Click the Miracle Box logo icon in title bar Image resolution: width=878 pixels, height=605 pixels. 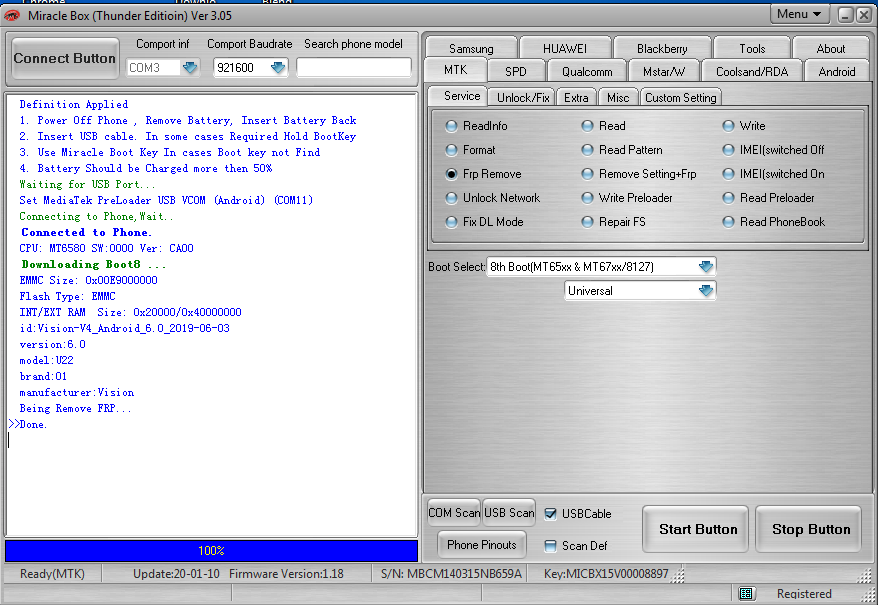(x=12, y=16)
